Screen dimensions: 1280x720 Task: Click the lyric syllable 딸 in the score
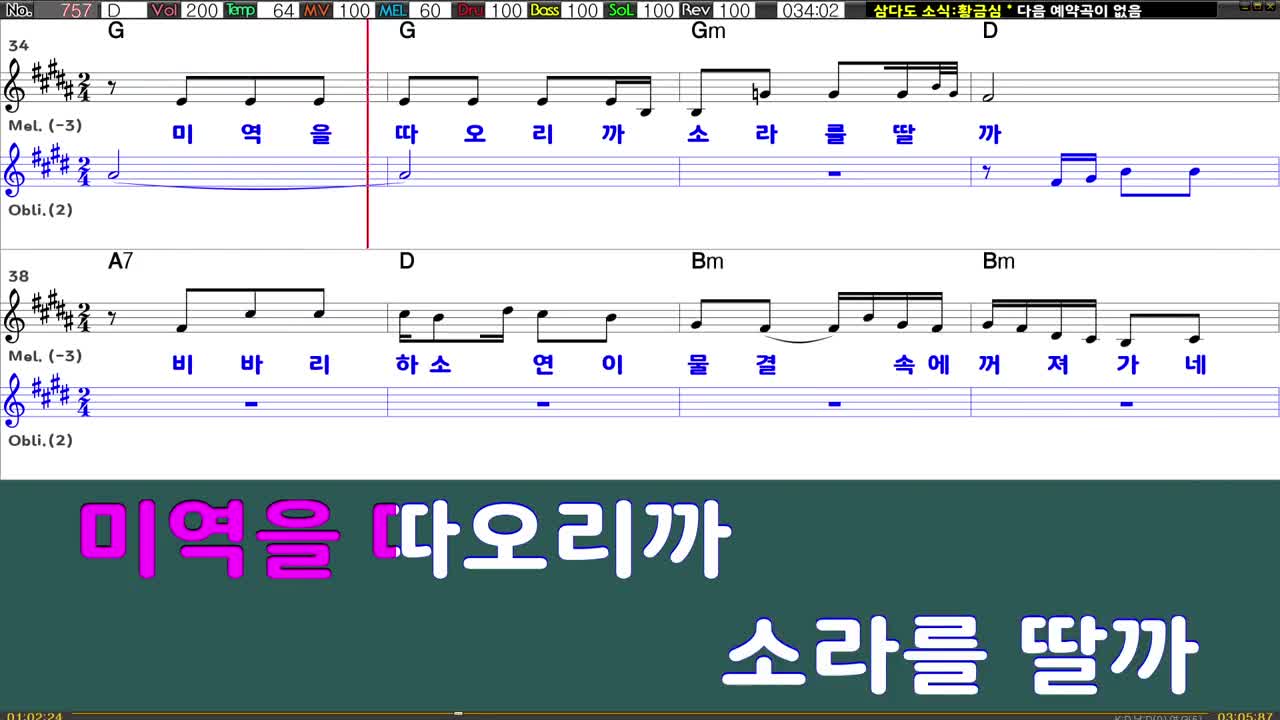(x=904, y=134)
